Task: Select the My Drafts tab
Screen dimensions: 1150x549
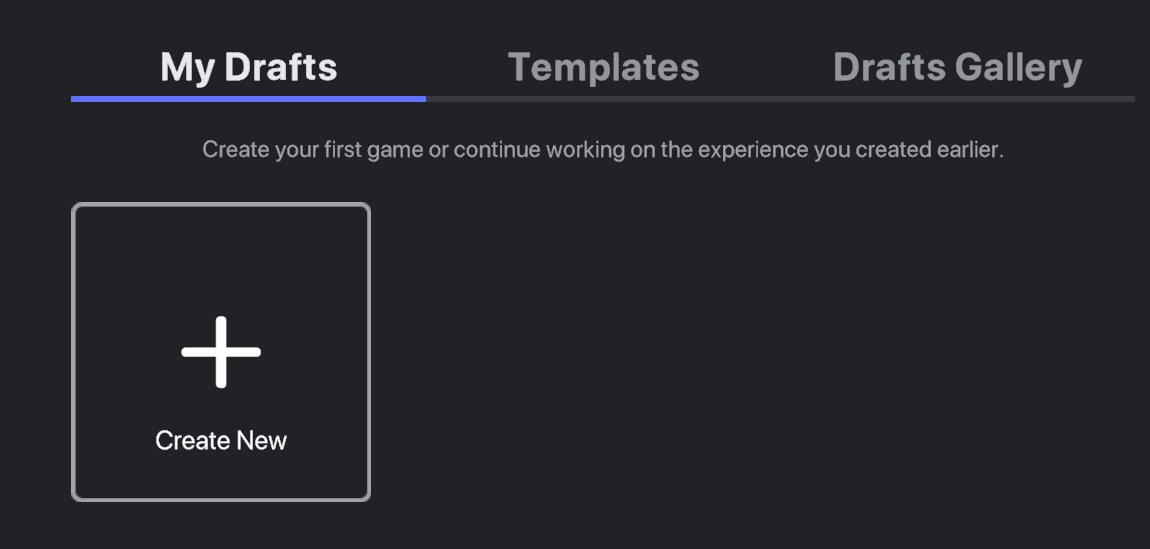Action: pos(248,67)
